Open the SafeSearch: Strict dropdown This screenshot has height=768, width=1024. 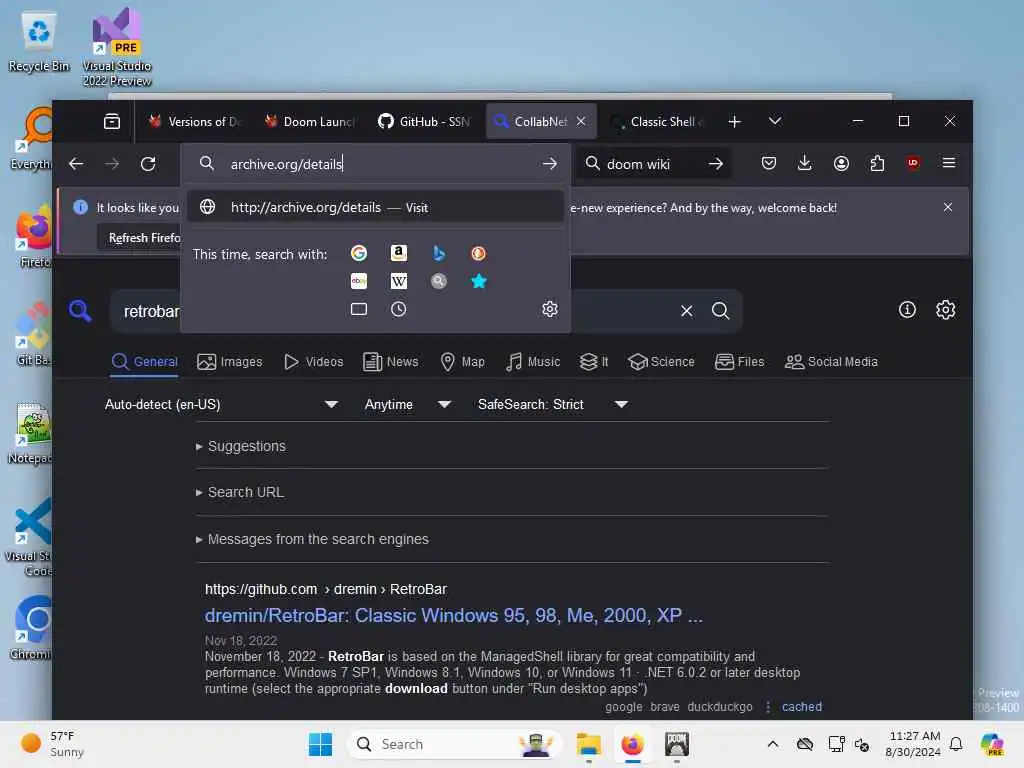click(x=552, y=404)
